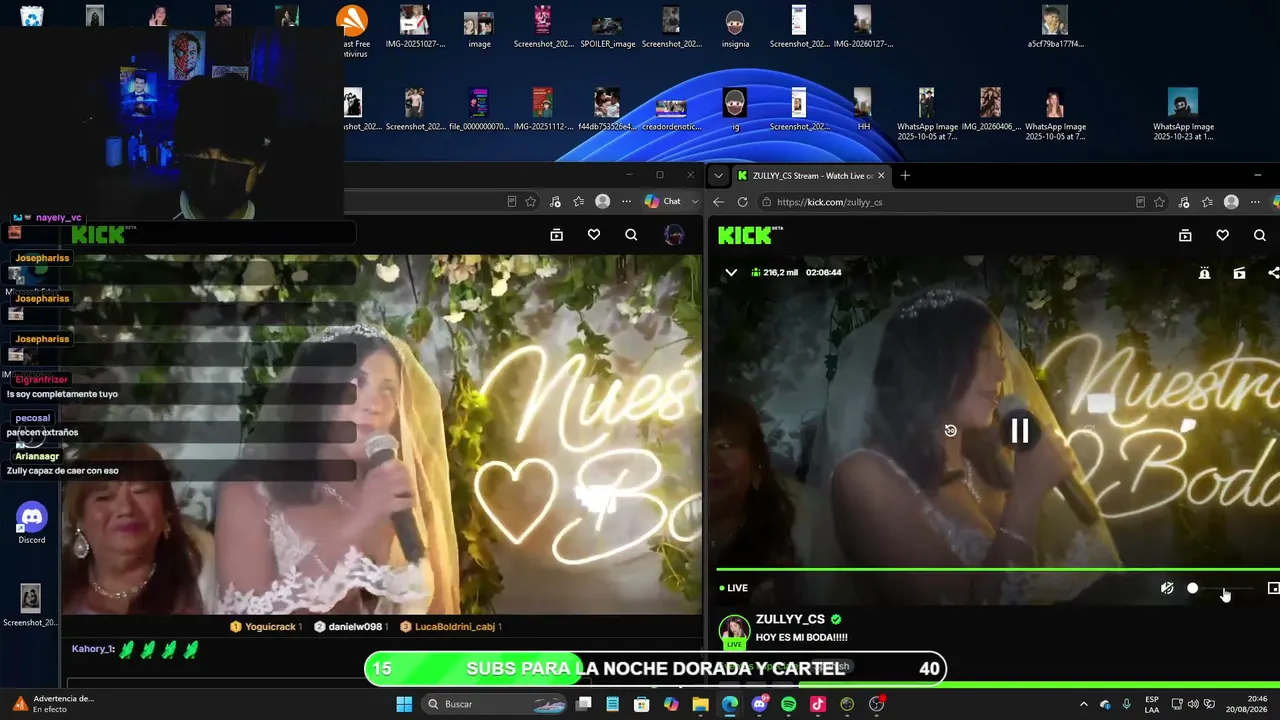The image size is (1280, 720).
Task: Open the ESP LAA language switcher
Action: point(1152,704)
